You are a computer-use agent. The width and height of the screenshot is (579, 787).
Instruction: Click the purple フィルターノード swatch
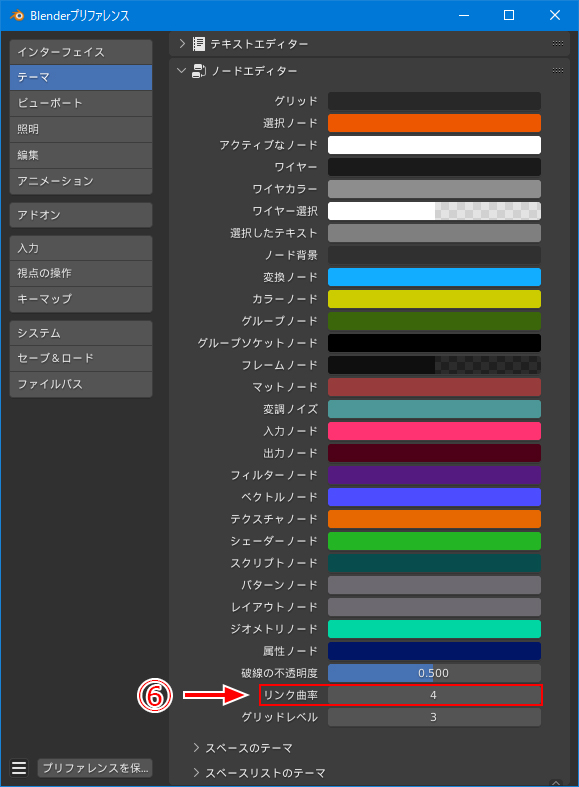(x=435, y=475)
